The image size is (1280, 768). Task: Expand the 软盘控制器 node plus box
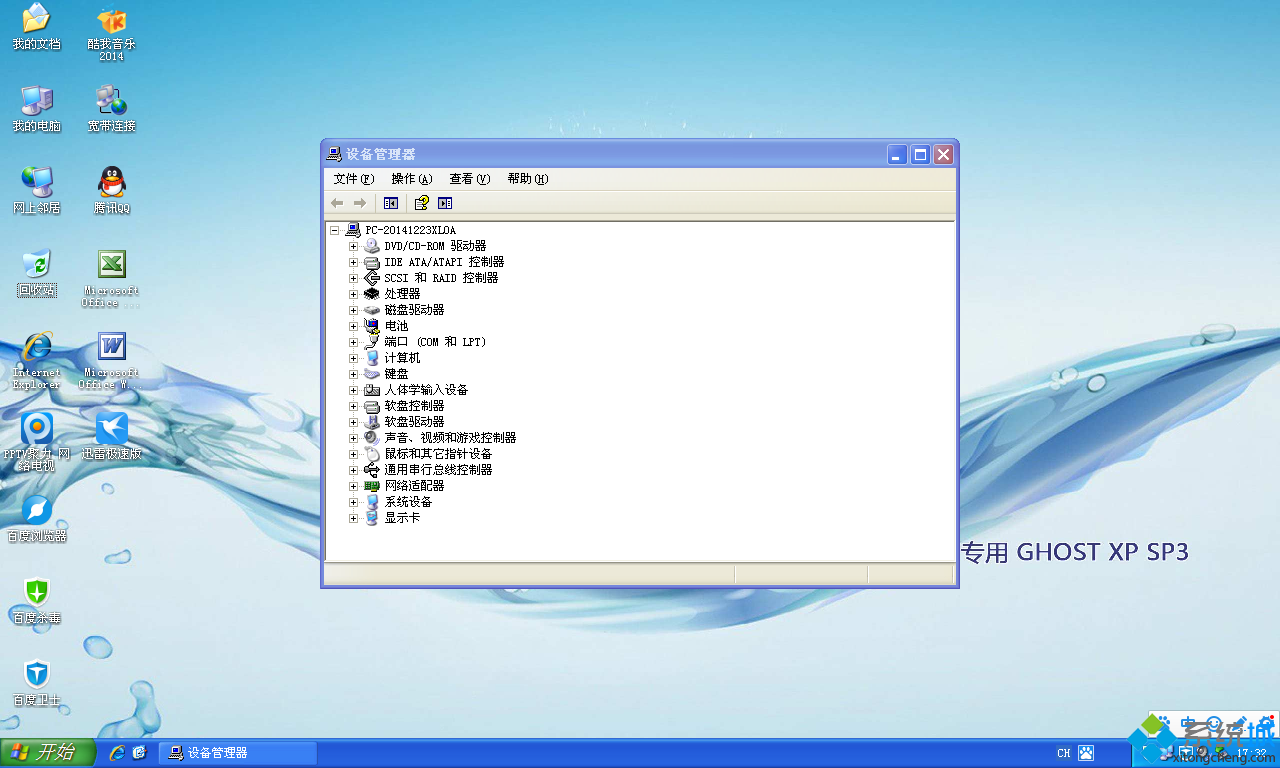[353, 406]
